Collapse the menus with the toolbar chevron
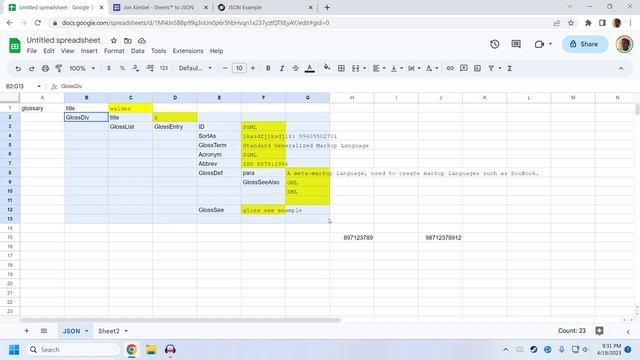This screenshot has width=640, height=360. click(x=621, y=69)
